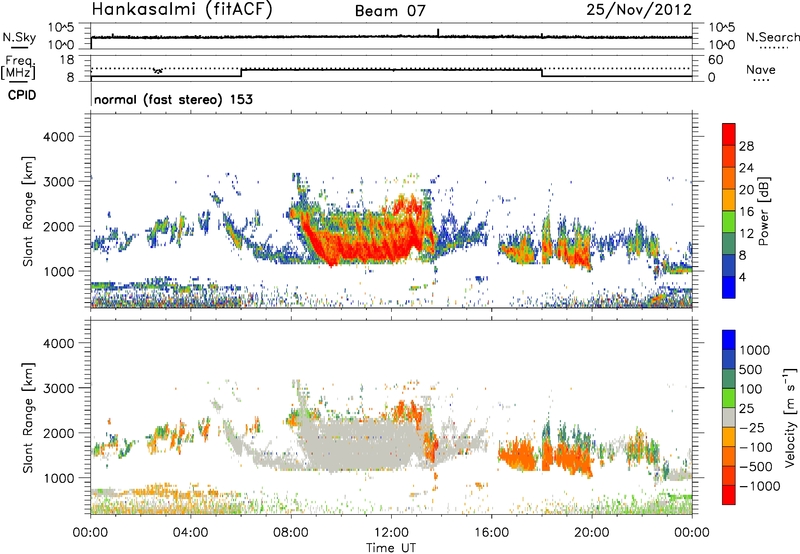Click the '16' power colorbar tick
Screen dimensions: 800x554
[x=746, y=212]
